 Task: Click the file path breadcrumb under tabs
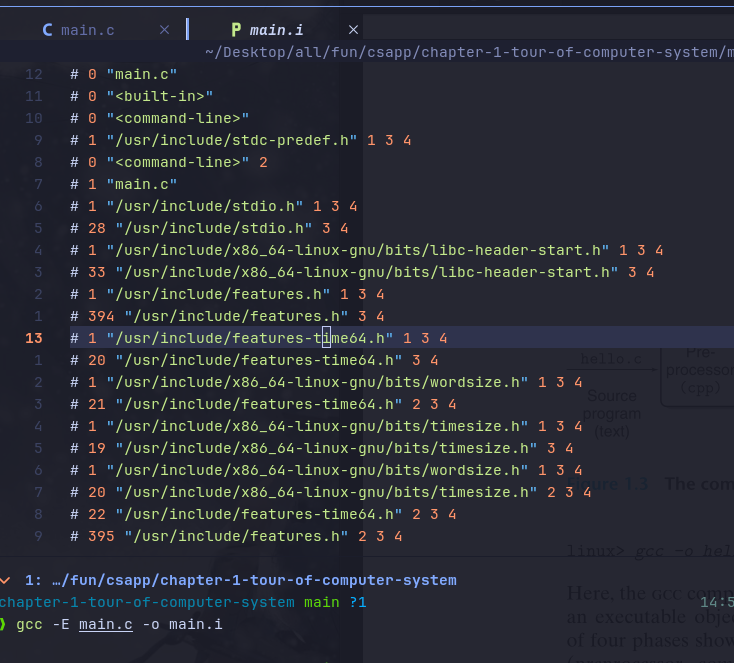[x=469, y=52]
